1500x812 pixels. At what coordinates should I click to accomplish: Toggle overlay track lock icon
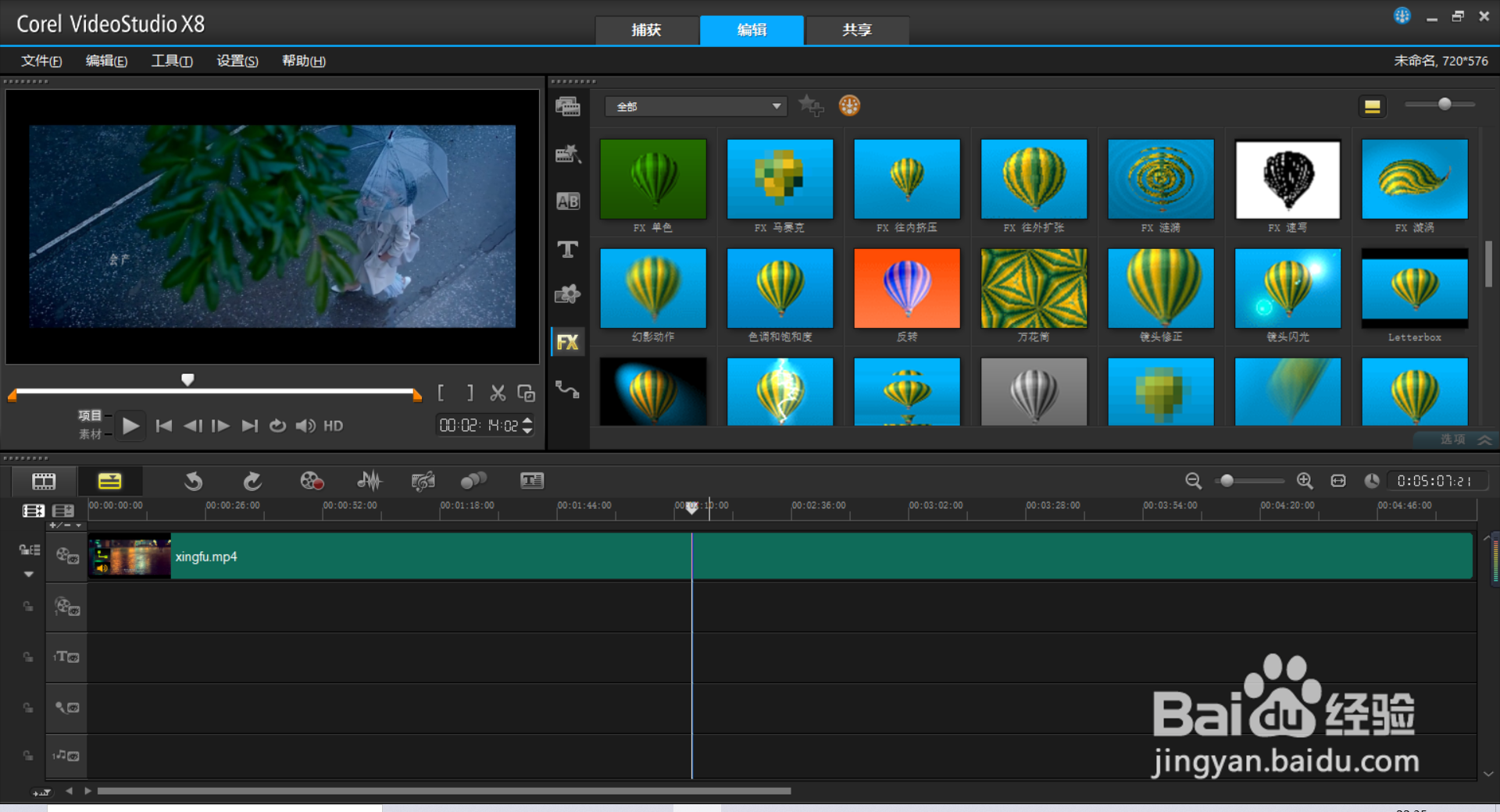click(28, 607)
